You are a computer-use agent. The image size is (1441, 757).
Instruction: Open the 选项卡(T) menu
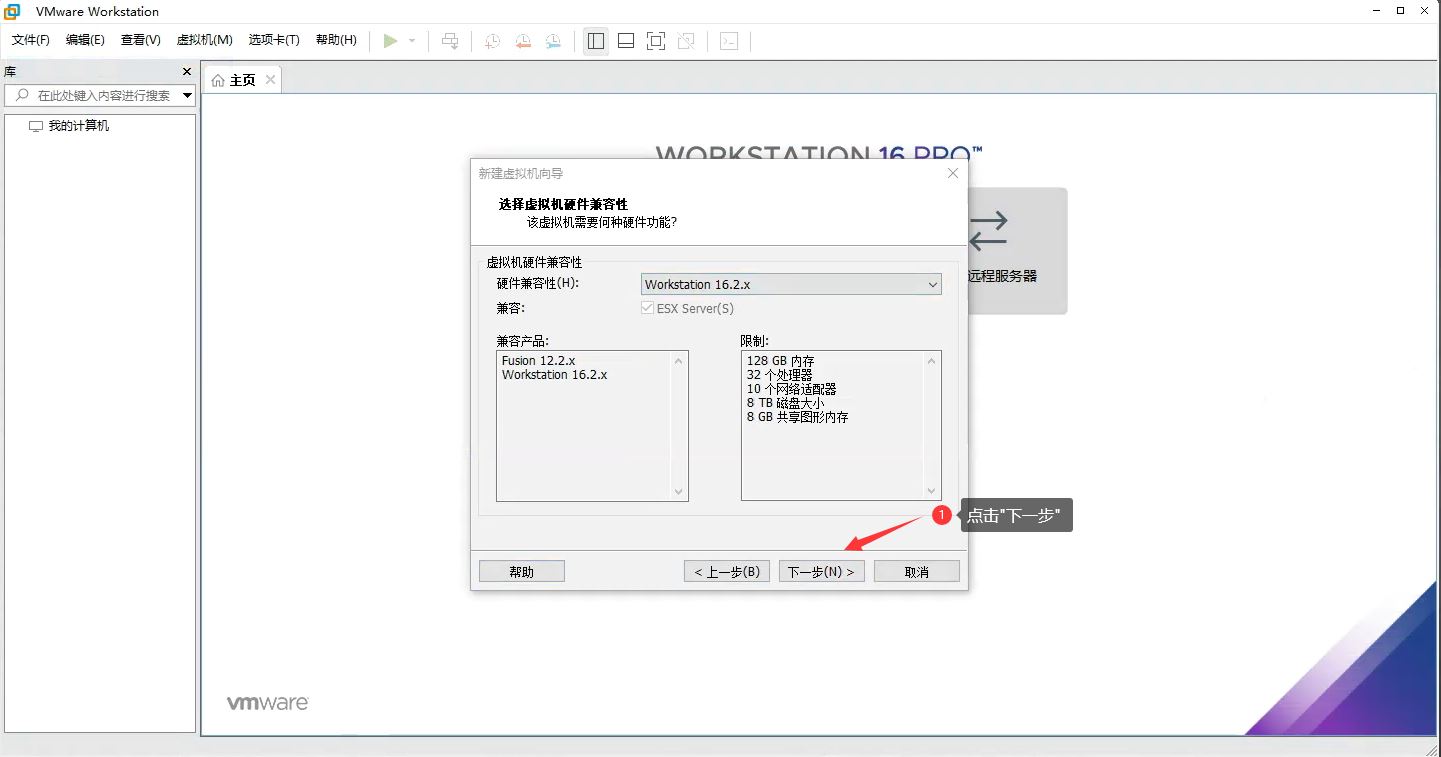[274, 40]
